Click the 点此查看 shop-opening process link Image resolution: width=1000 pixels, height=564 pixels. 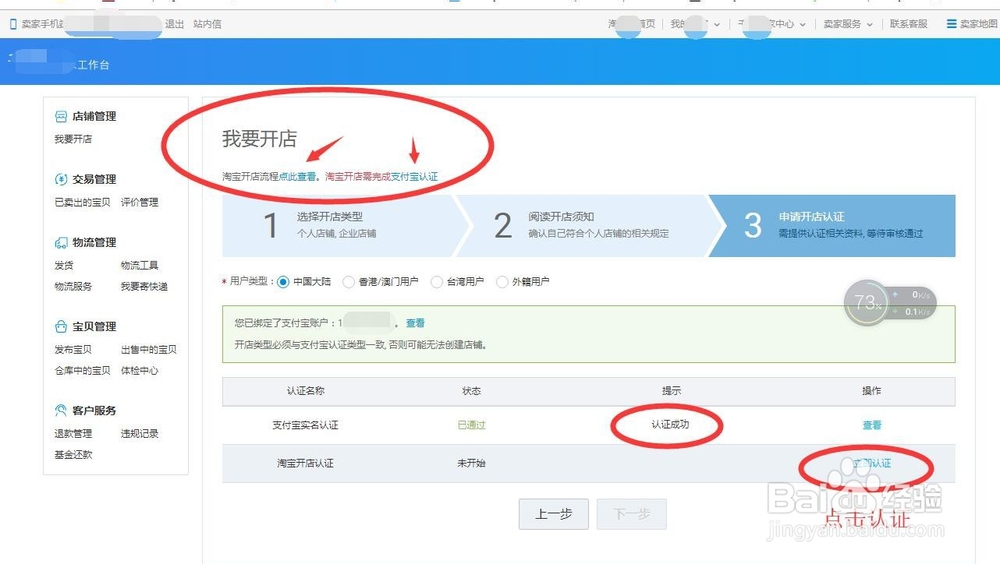coord(297,177)
